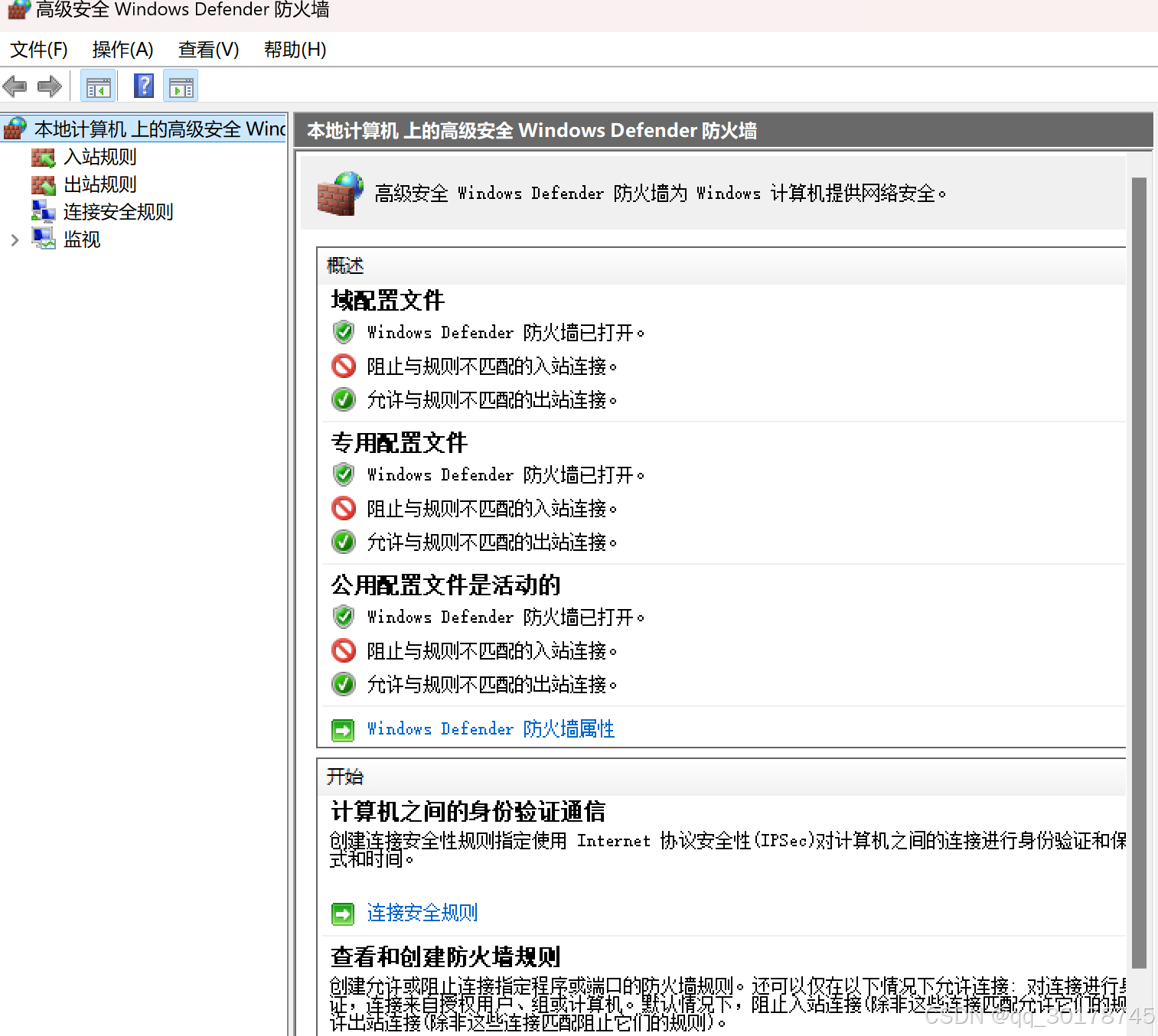Open the 查看(V) menu
Image resolution: width=1158 pixels, height=1036 pixels.
[x=208, y=50]
